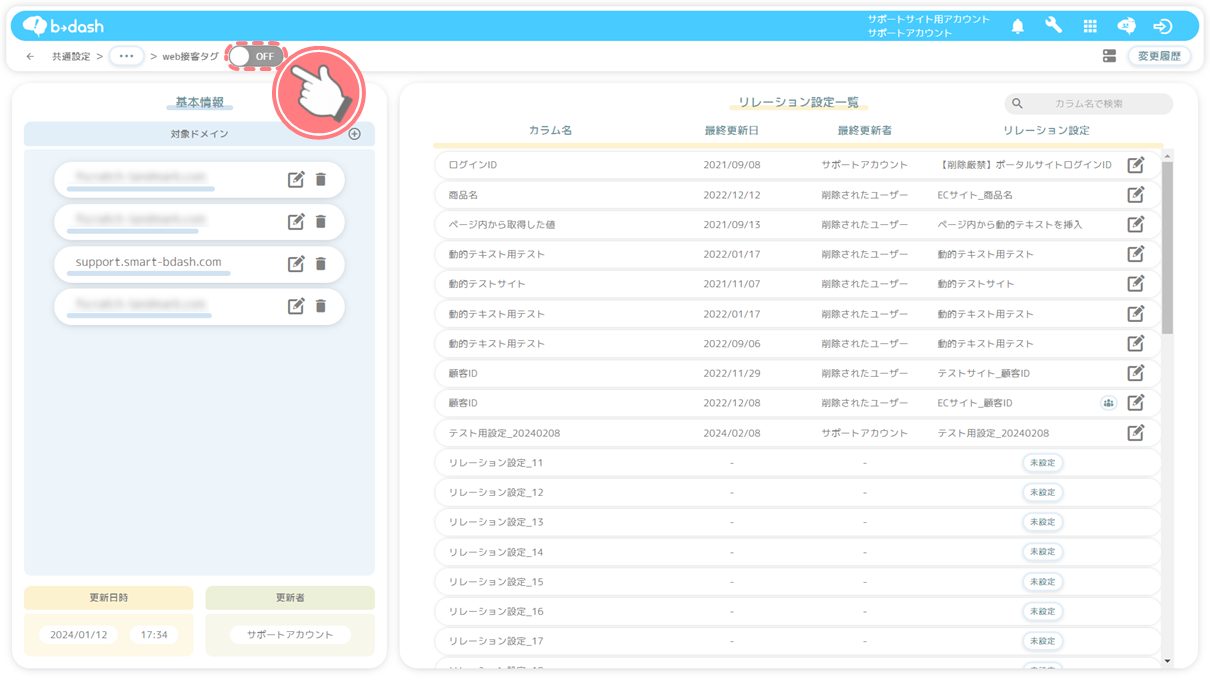This screenshot has width=1210, height=680.
Task: Click the 2022/12/12 date cell
Action: coord(731,195)
